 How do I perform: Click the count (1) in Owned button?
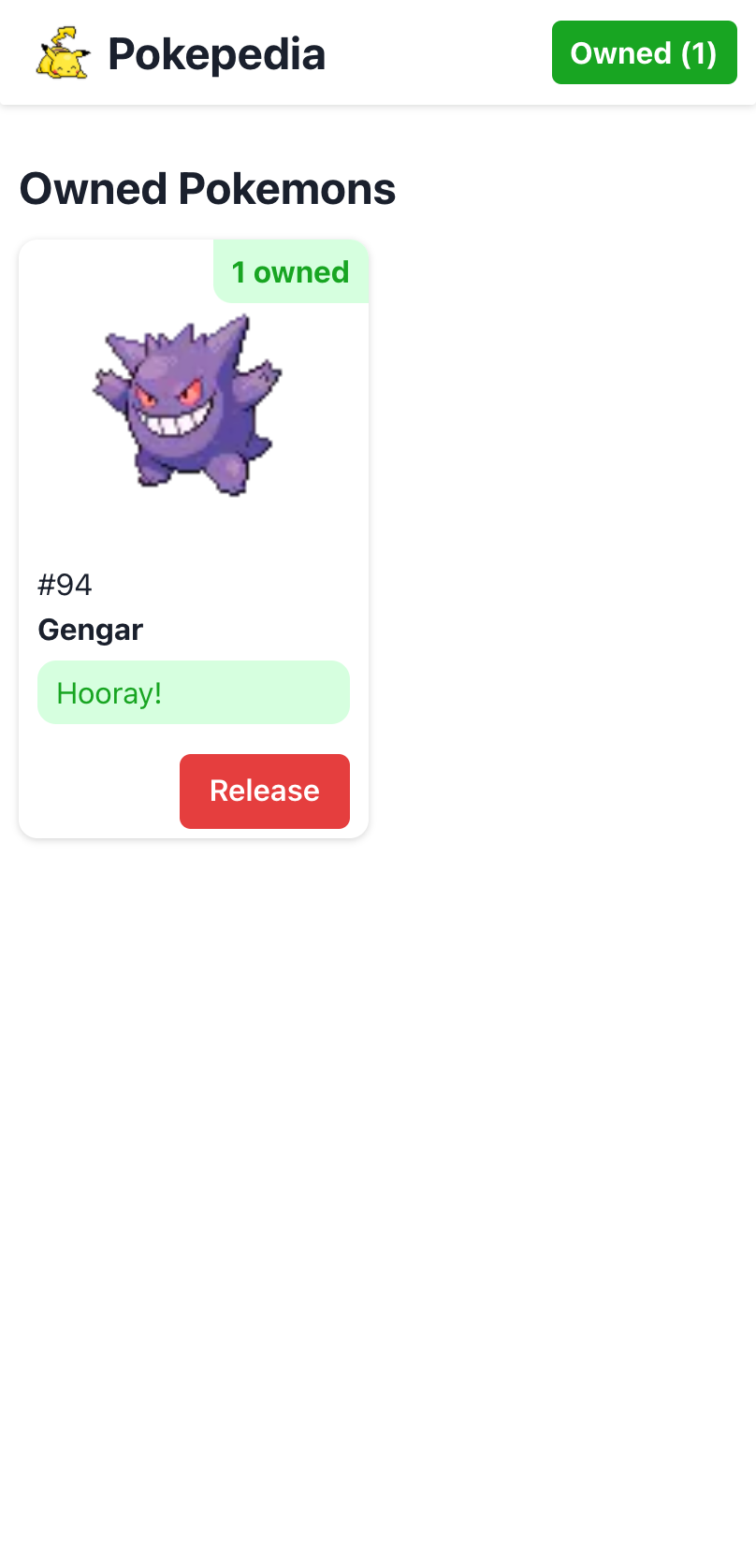click(x=699, y=53)
